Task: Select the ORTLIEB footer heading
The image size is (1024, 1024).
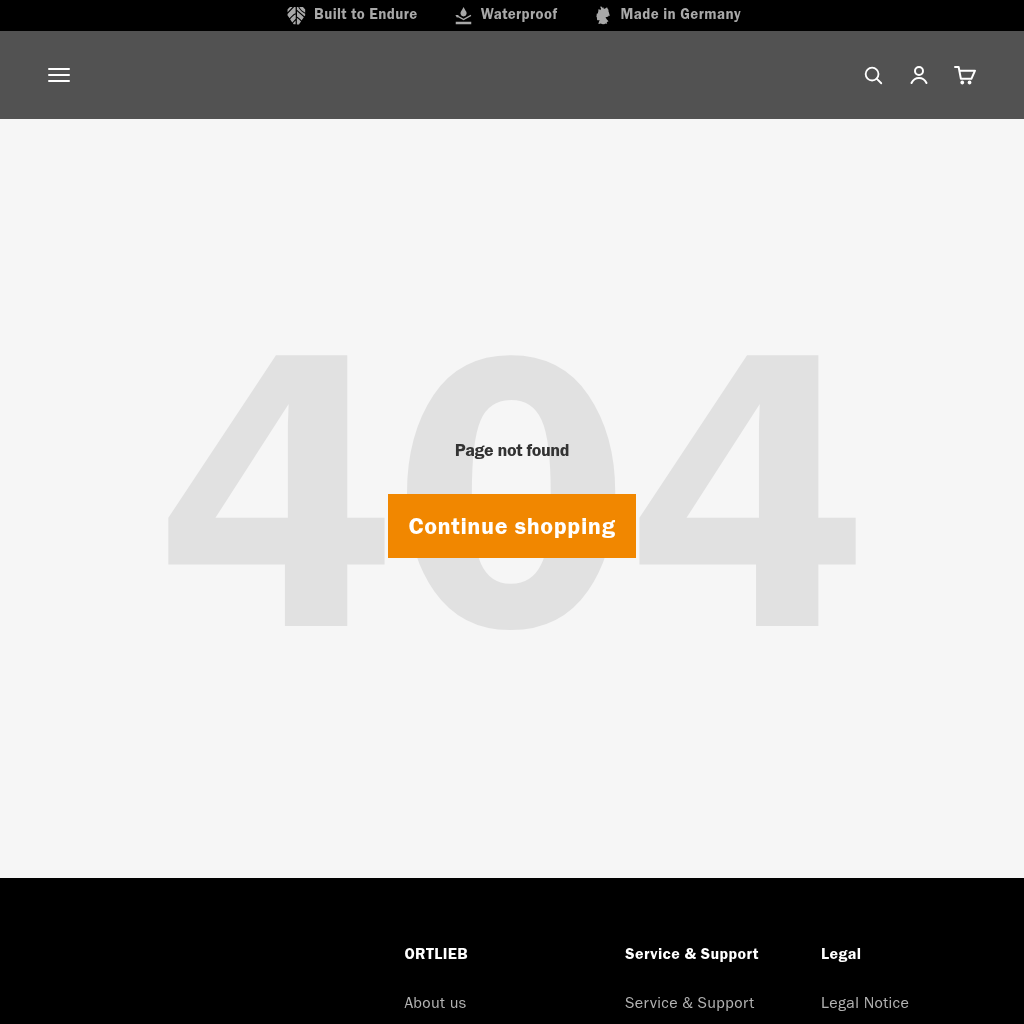Action: (x=436, y=954)
